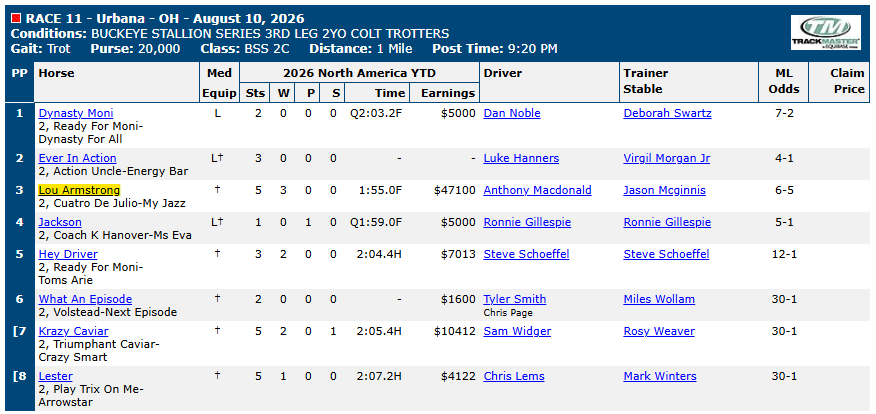Viewport: 876px width, 414px height.
Task: Open driver Anthony Macdonald link
Action: click(537, 191)
